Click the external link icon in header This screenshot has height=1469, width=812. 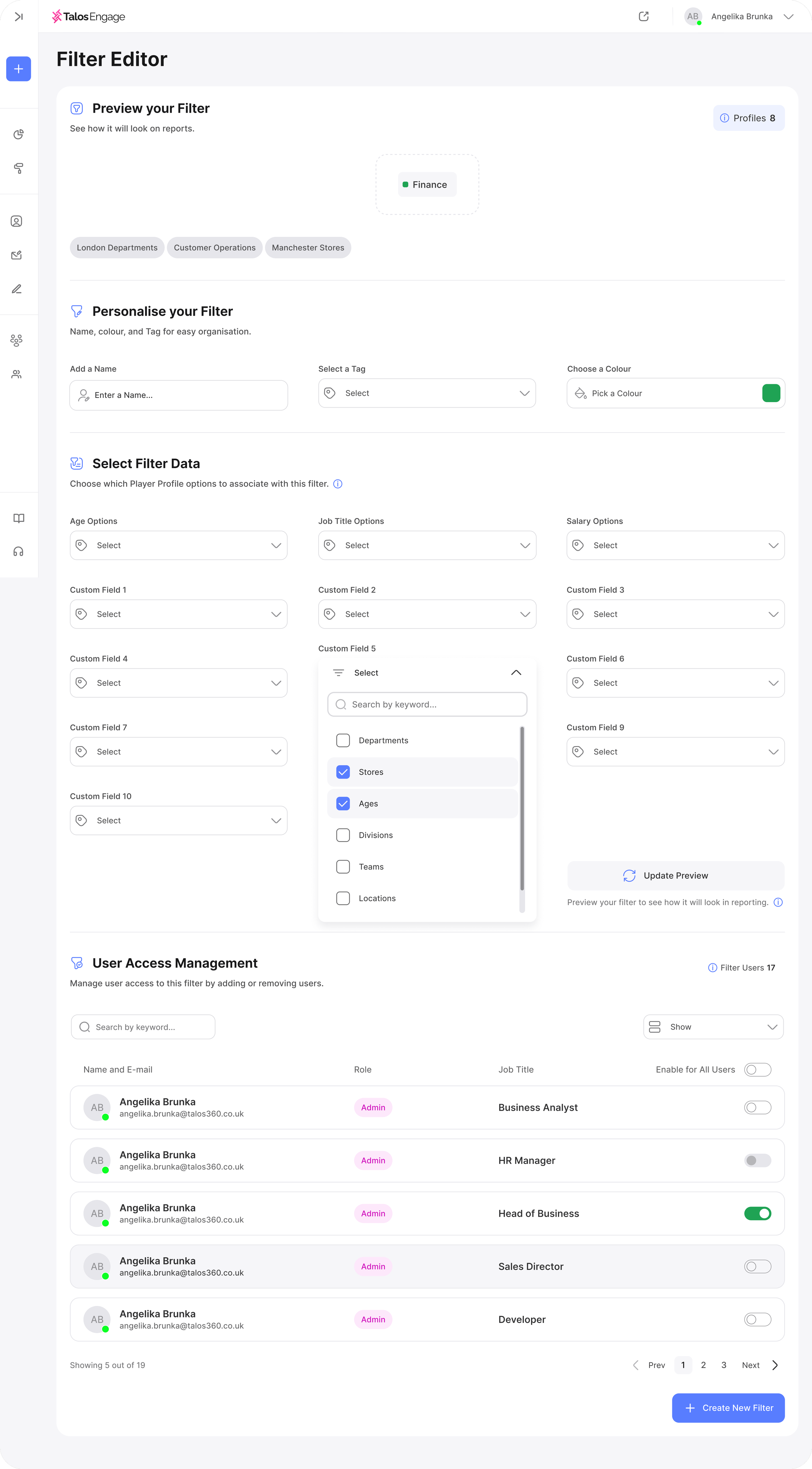point(643,17)
